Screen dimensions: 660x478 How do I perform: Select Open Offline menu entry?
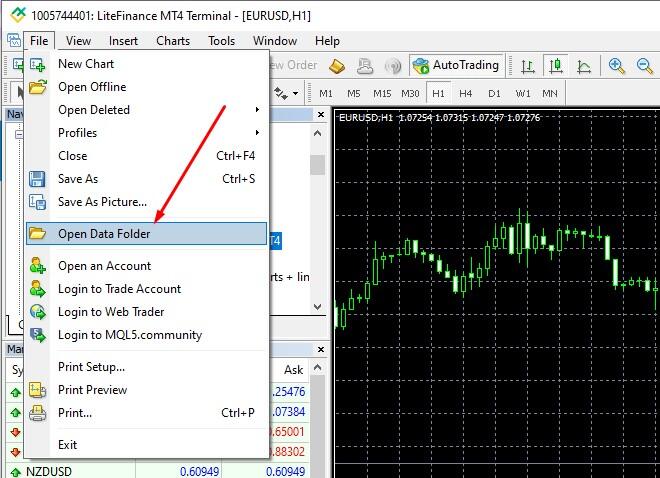146,87
